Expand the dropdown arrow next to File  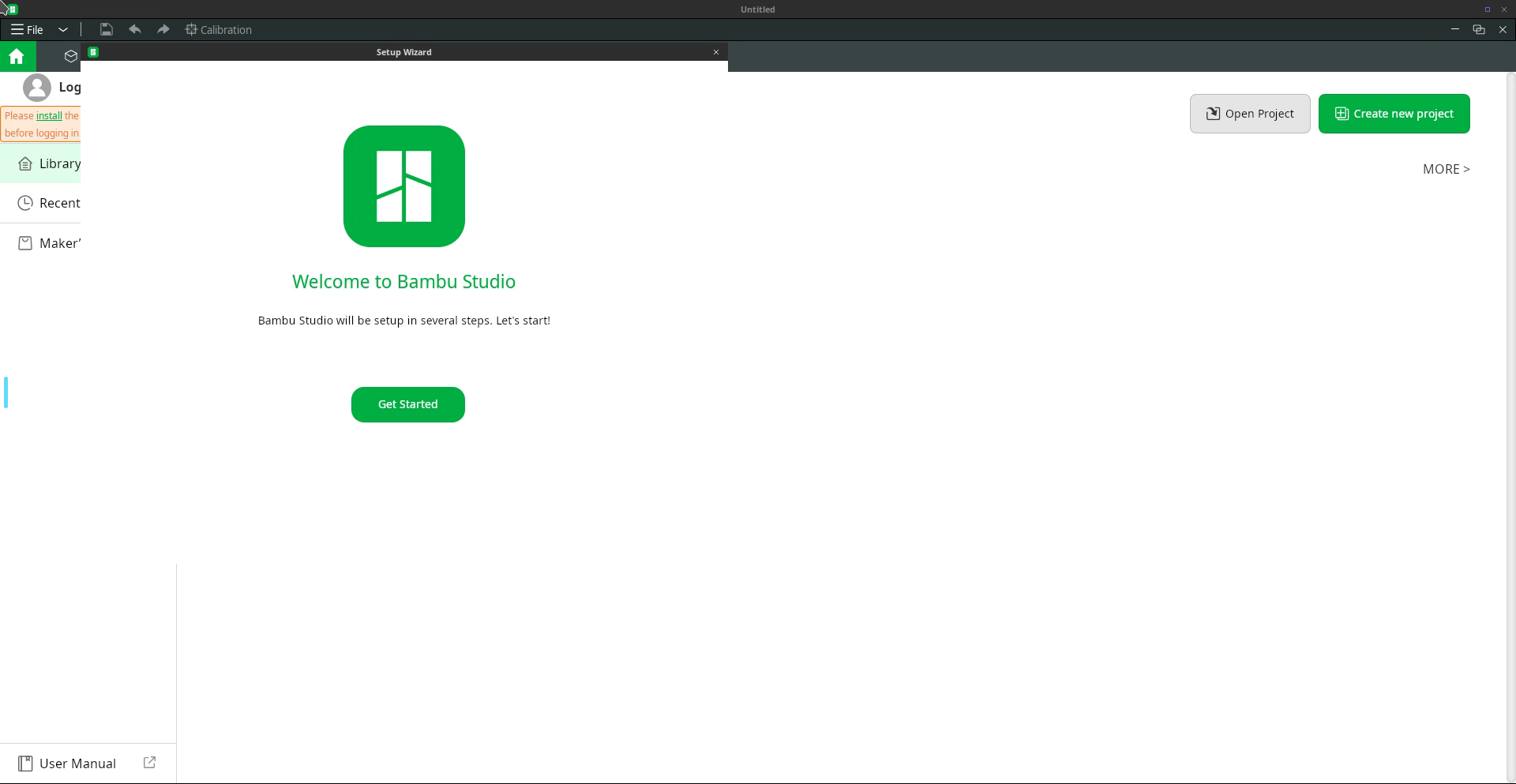coord(63,29)
